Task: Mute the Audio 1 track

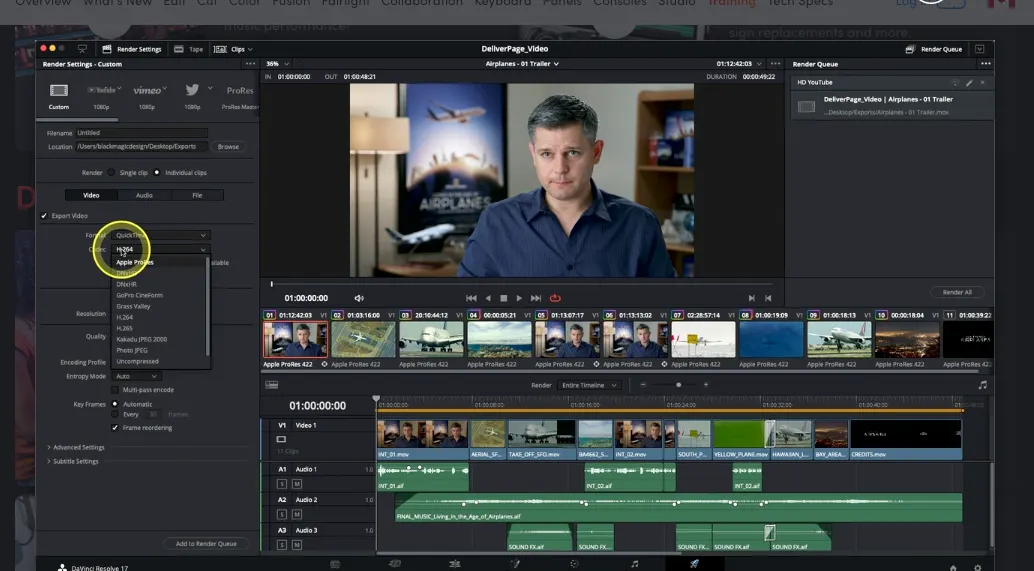Action: tap(296, 483)
